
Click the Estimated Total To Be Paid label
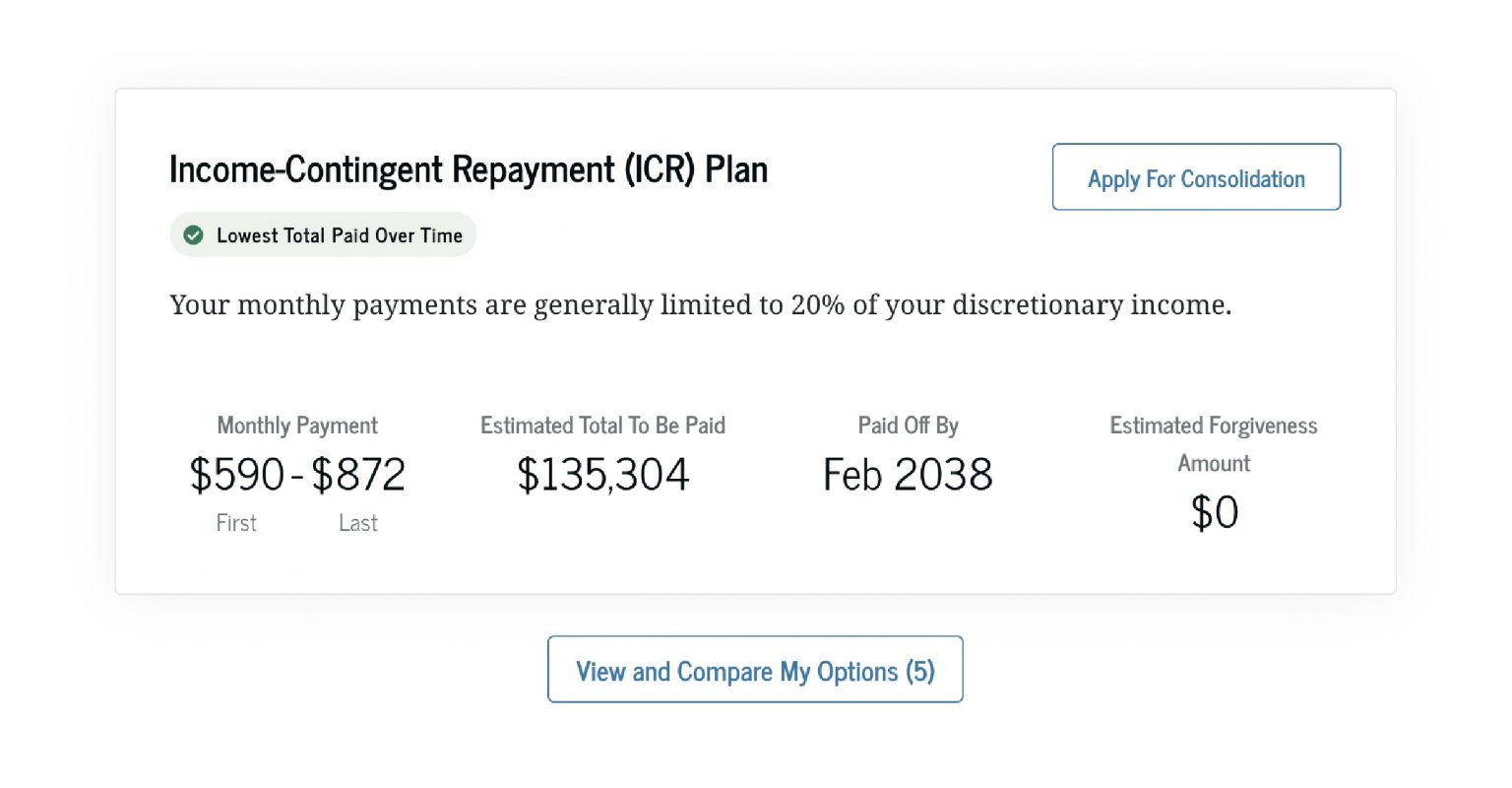click(603, 426)
